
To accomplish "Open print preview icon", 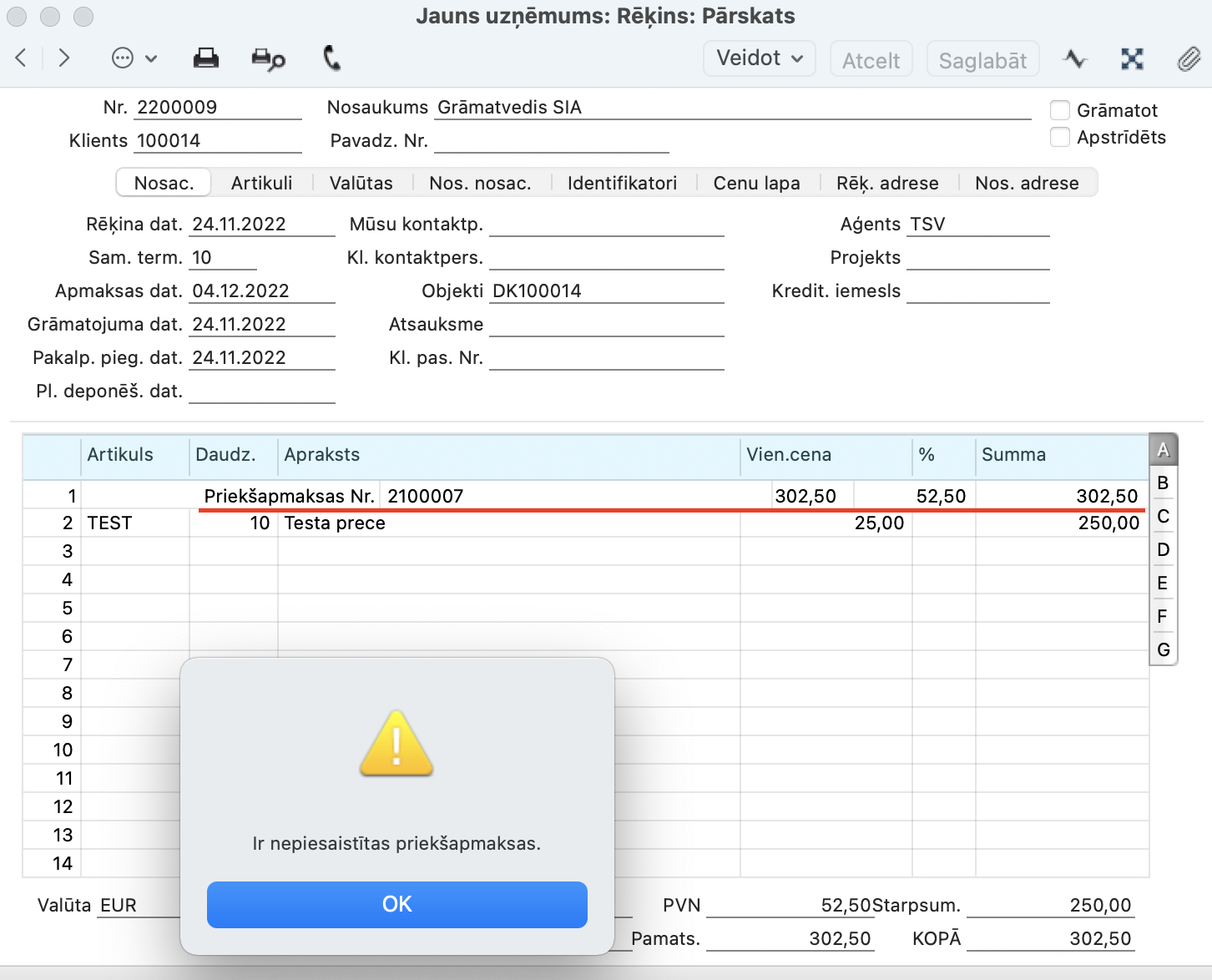I will 268,59.
